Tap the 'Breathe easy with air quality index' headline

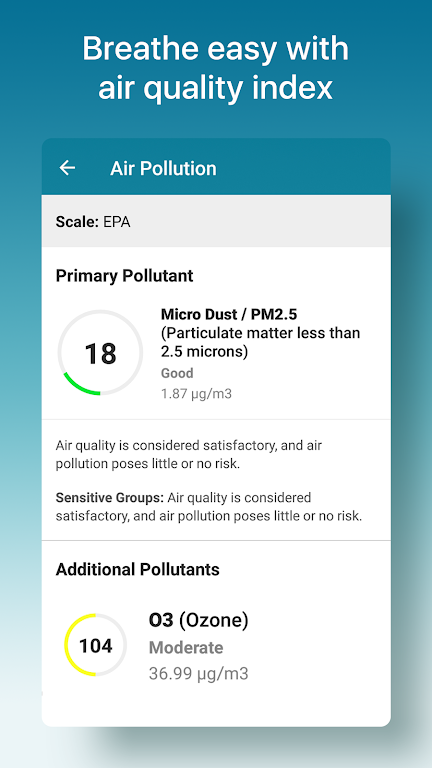click(x=216, y=69)
